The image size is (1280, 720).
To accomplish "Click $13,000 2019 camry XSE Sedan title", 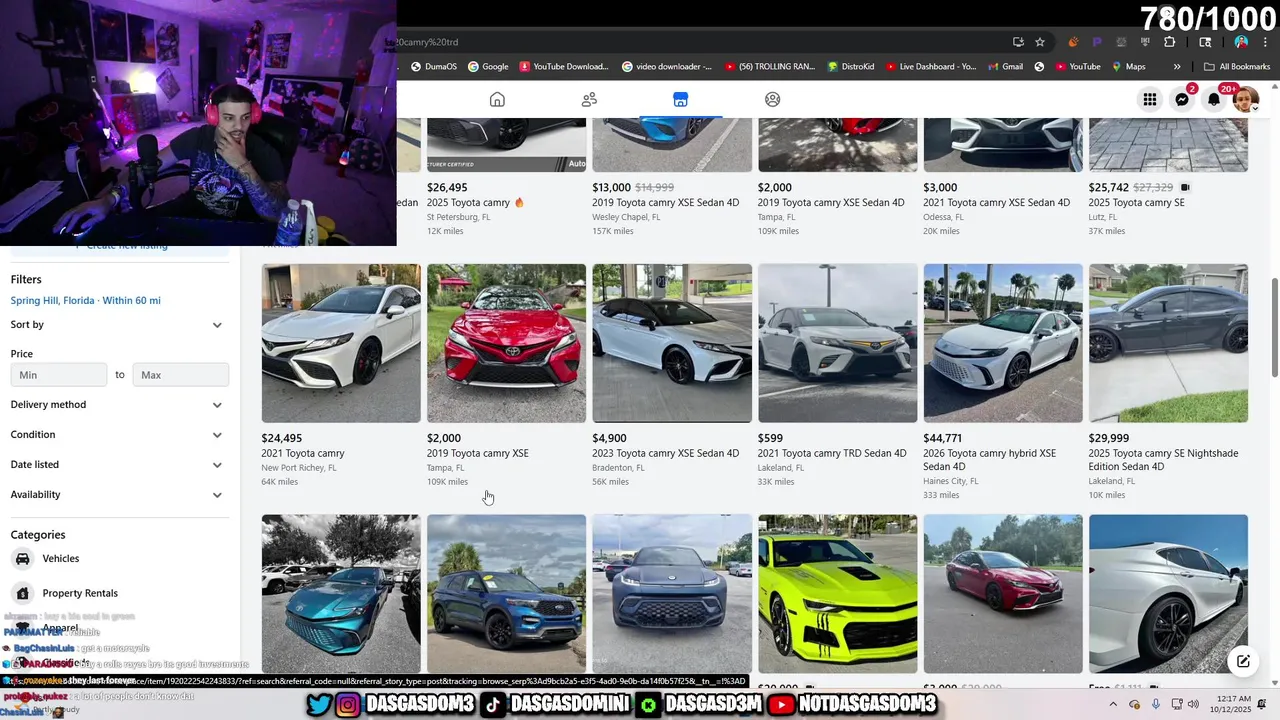I will click(666, 203).
